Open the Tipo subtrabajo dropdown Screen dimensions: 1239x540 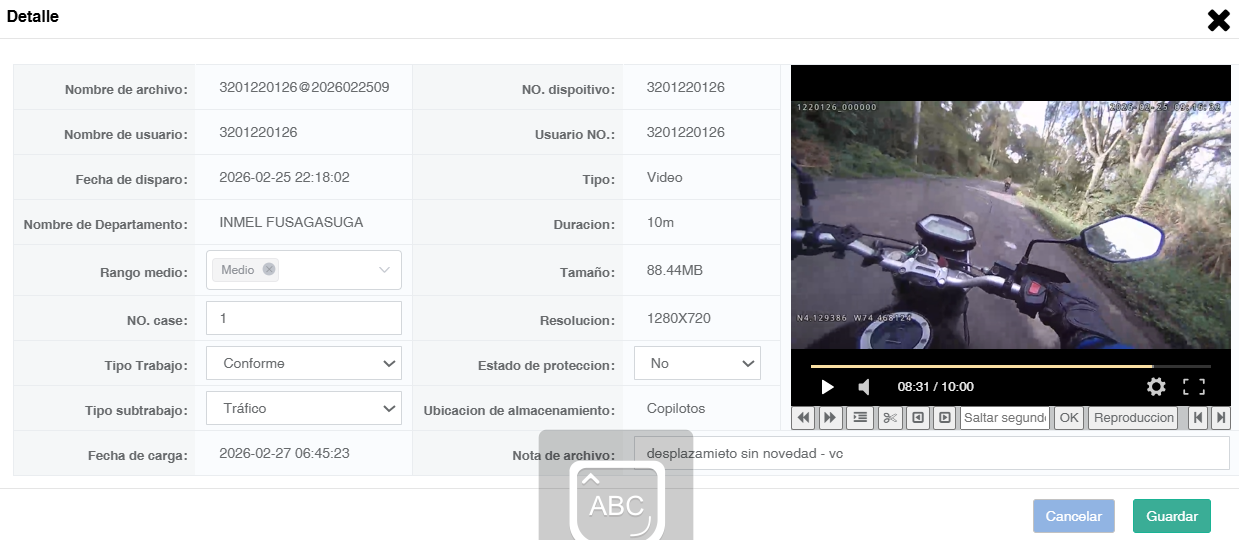point(304,408)
